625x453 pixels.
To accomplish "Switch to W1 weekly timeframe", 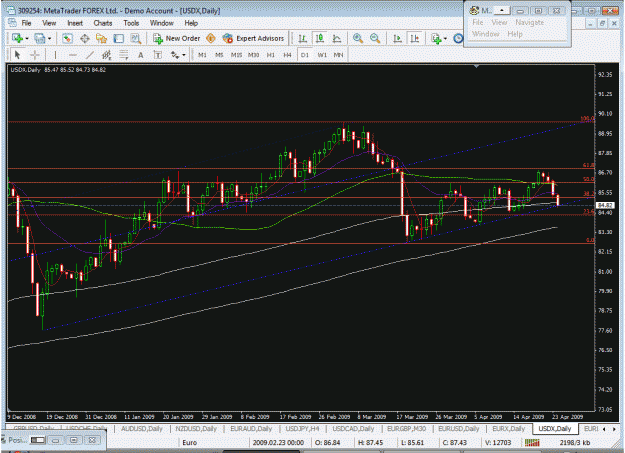I will coord(322,55).
